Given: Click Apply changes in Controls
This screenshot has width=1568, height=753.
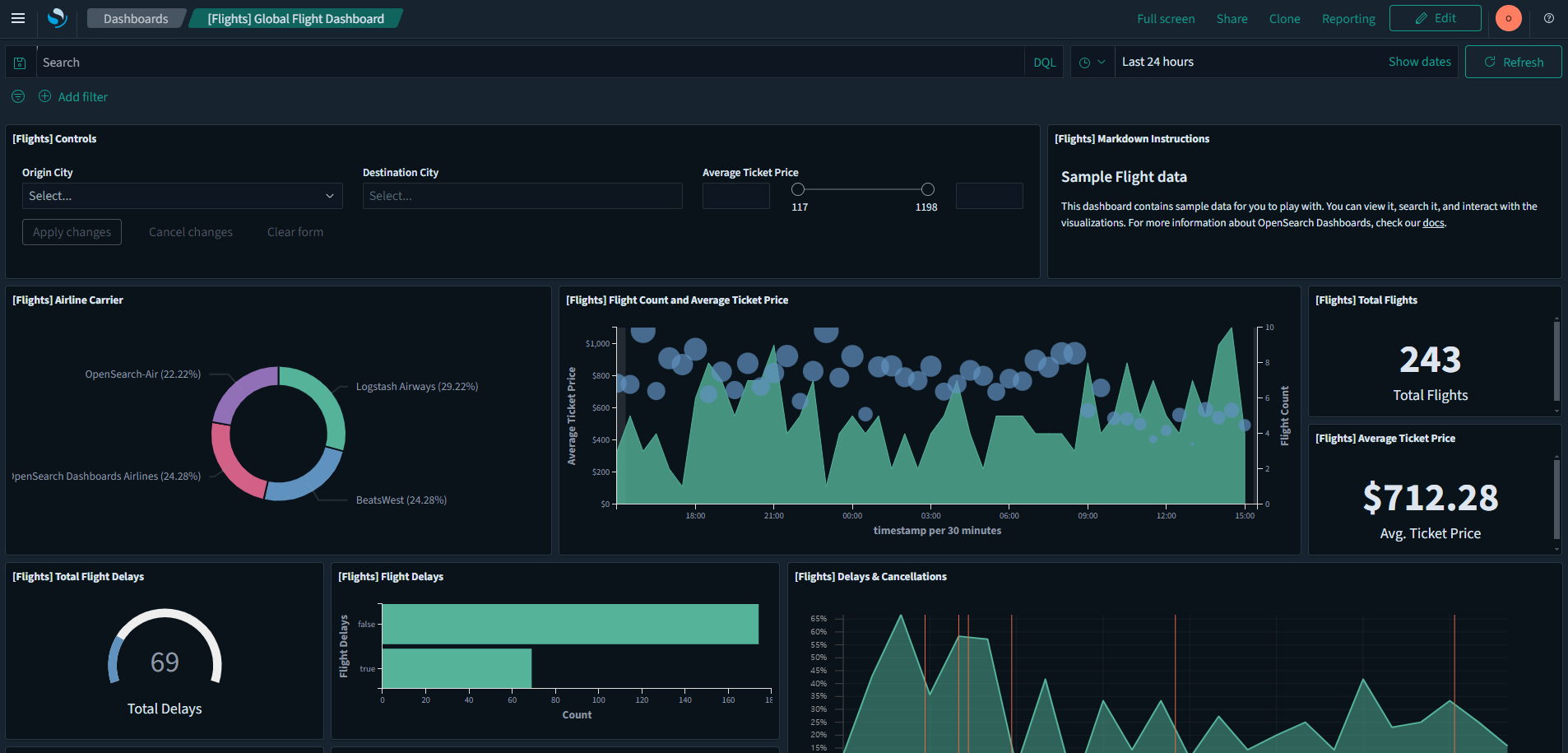Looking at the screenshot, I should (72, 232).
